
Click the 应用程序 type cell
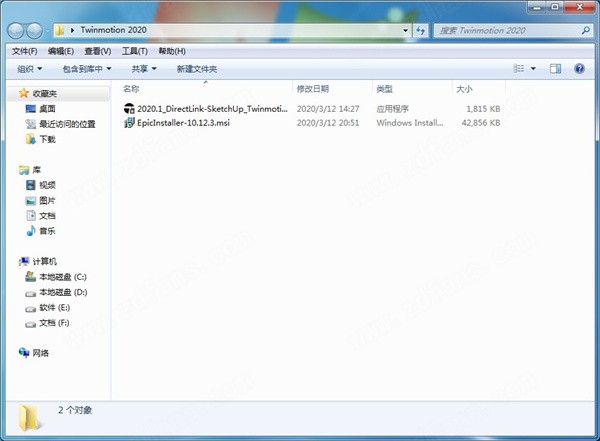(x=393, y=109)
